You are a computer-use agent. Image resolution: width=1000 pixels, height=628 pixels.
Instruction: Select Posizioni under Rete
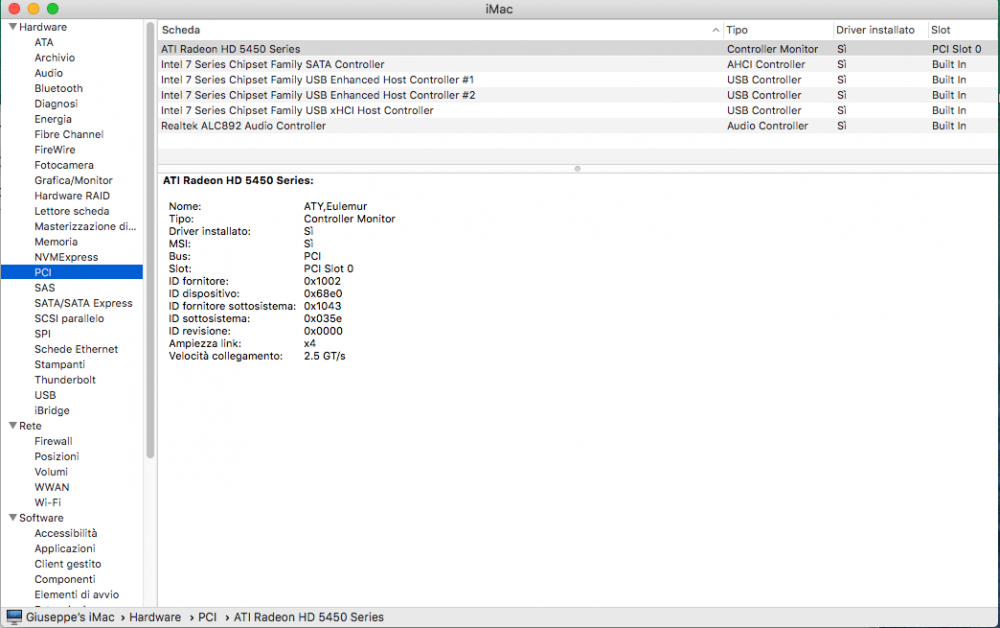click(x=57, y=456)
